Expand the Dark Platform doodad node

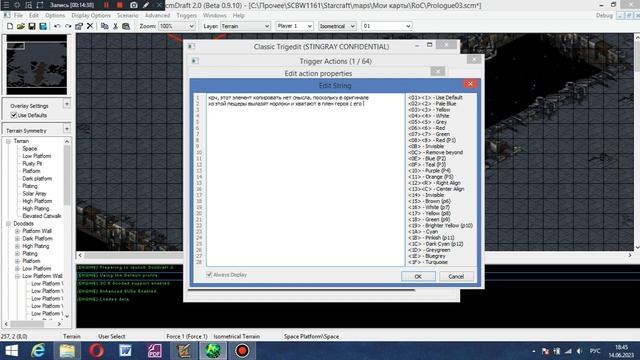(x=17, y=238)
